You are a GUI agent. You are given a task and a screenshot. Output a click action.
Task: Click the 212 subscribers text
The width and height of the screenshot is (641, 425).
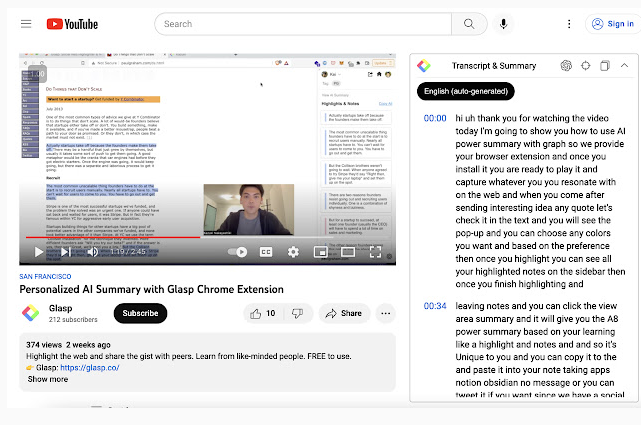(73, 319)
